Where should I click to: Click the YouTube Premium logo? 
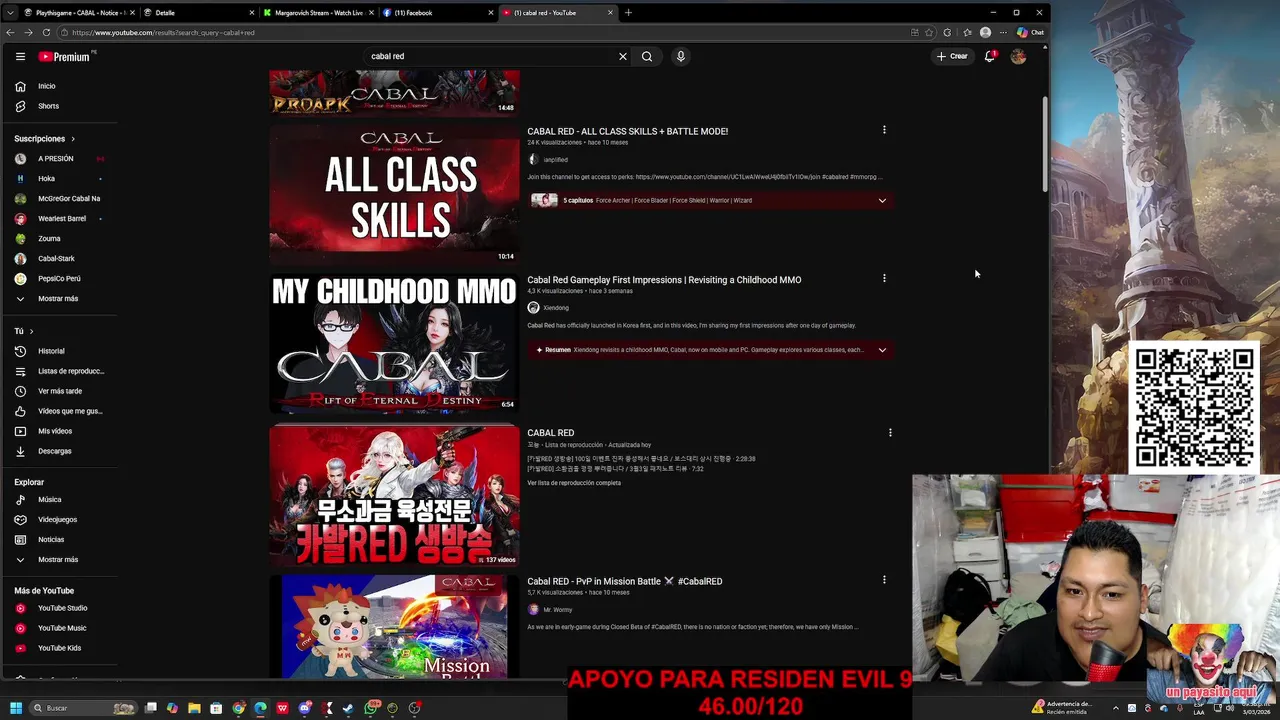click(x=65, y=57)
